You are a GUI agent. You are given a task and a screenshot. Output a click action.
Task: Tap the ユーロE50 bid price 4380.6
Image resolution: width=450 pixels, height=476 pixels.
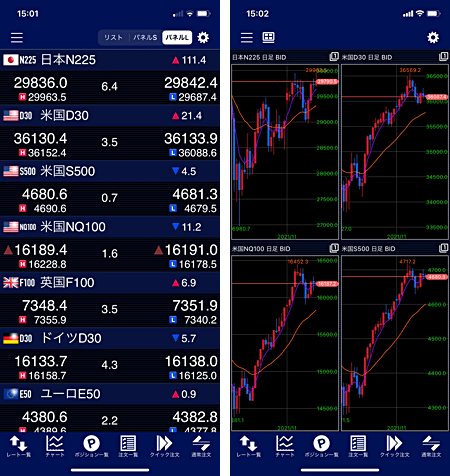click(x=45, y=417)
